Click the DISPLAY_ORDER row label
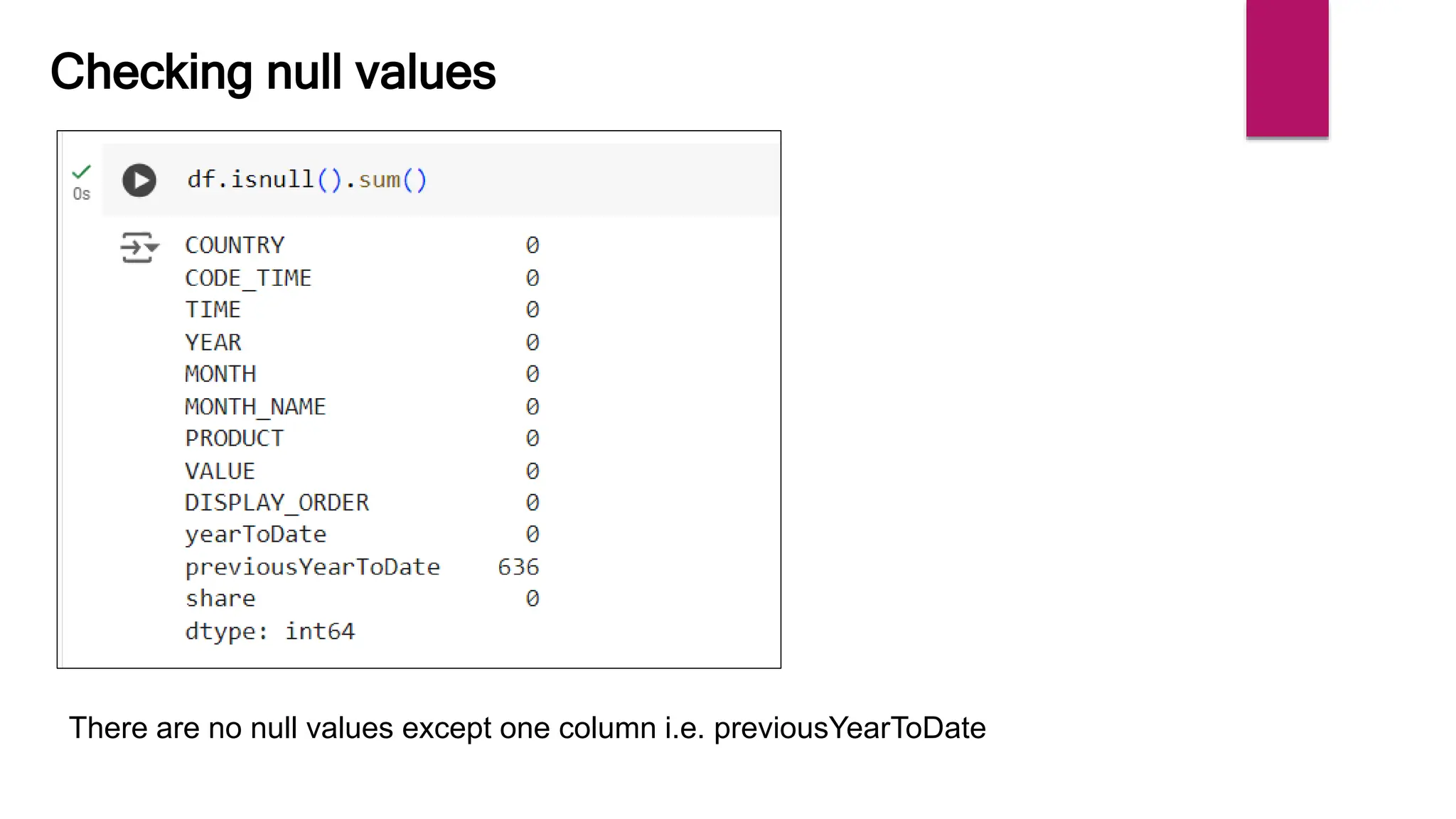 277,503
